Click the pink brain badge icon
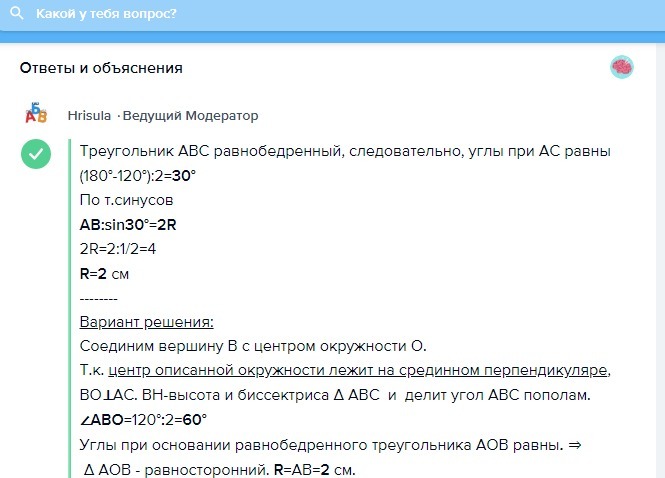This screenshot has width=665, height=478. pyautogui.click(x=622, y=67)
